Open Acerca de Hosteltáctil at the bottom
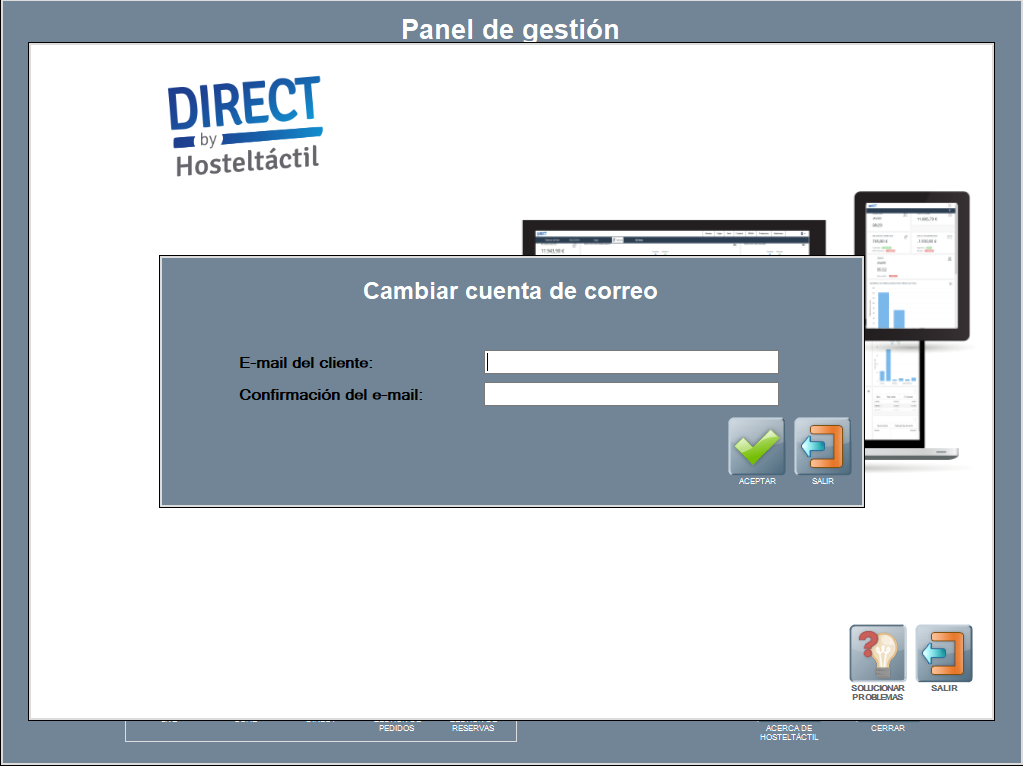 click(789, 732)
